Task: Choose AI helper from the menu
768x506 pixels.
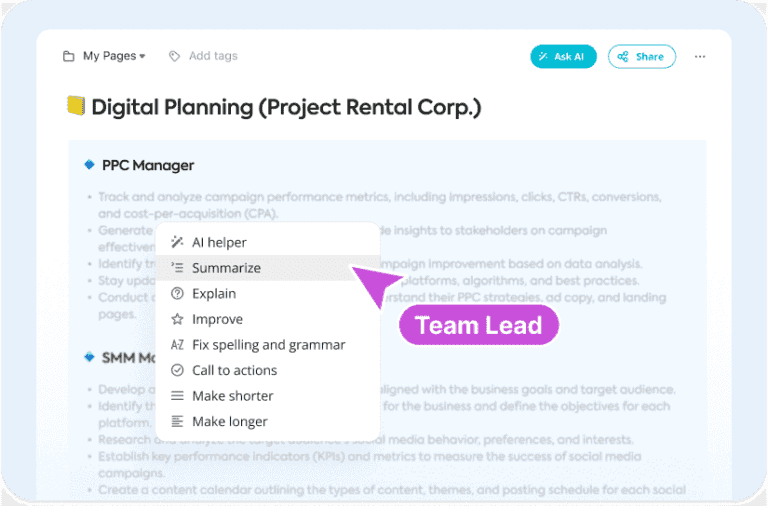Action: click(219, 242)
